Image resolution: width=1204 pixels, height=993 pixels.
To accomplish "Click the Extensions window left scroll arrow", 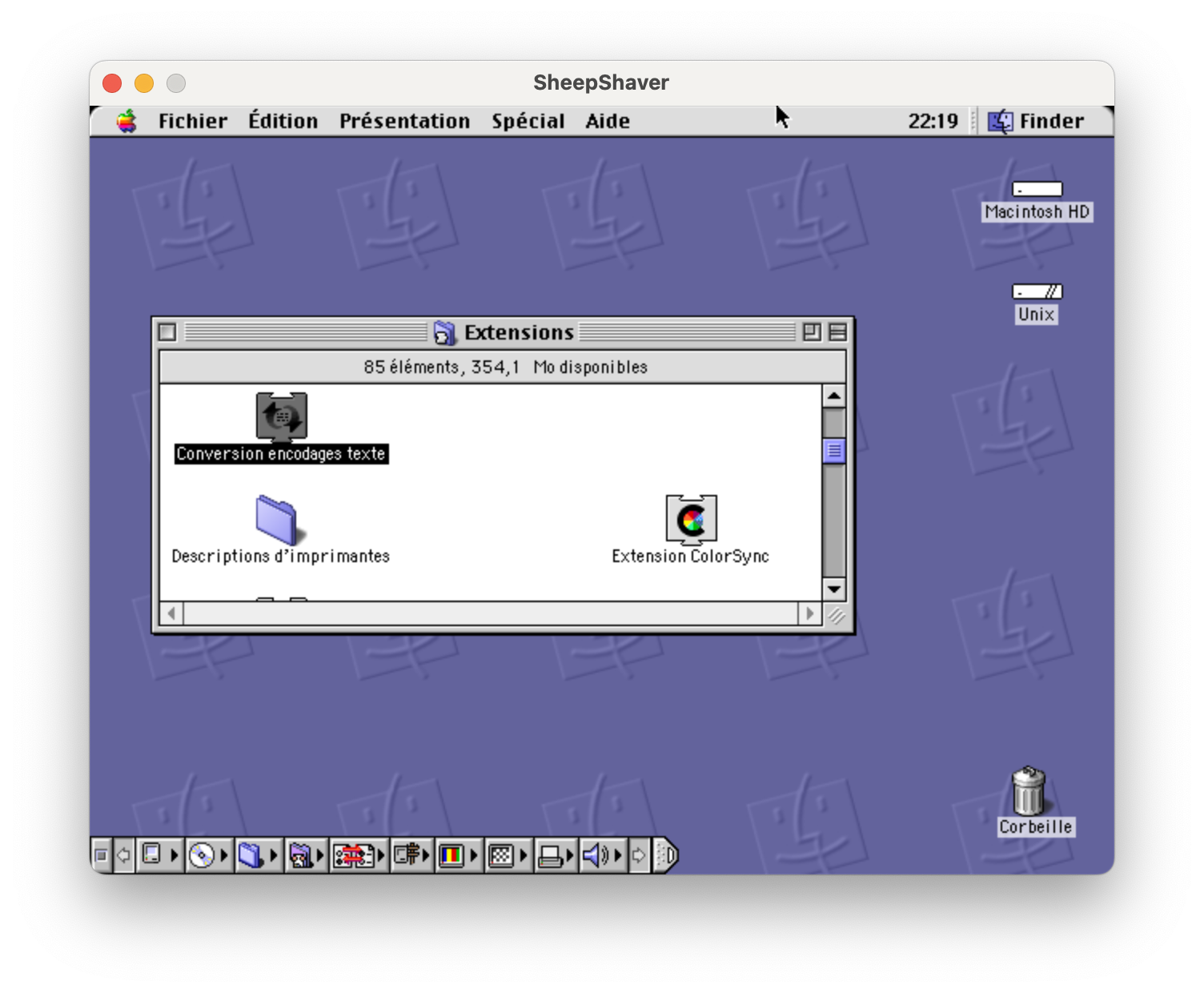I will 171,613.
